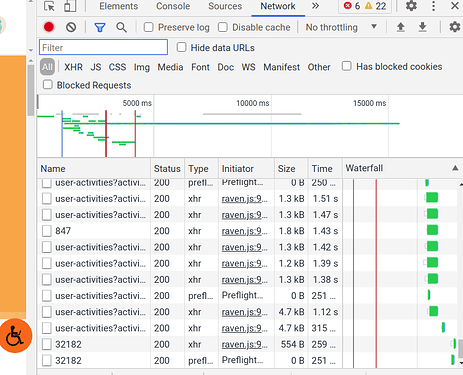The width and height of the screenshot is (463, 375).
Task: Sort by the Time column header
Action: 325,168
